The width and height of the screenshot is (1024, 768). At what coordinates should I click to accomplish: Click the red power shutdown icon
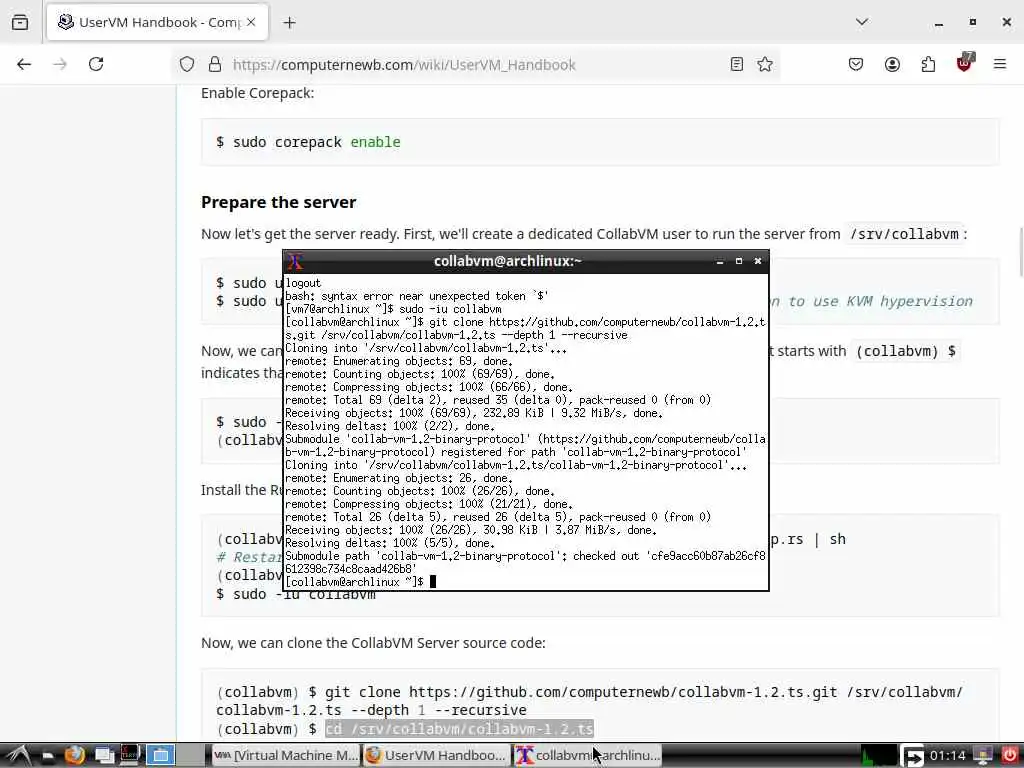point(1010,756)
